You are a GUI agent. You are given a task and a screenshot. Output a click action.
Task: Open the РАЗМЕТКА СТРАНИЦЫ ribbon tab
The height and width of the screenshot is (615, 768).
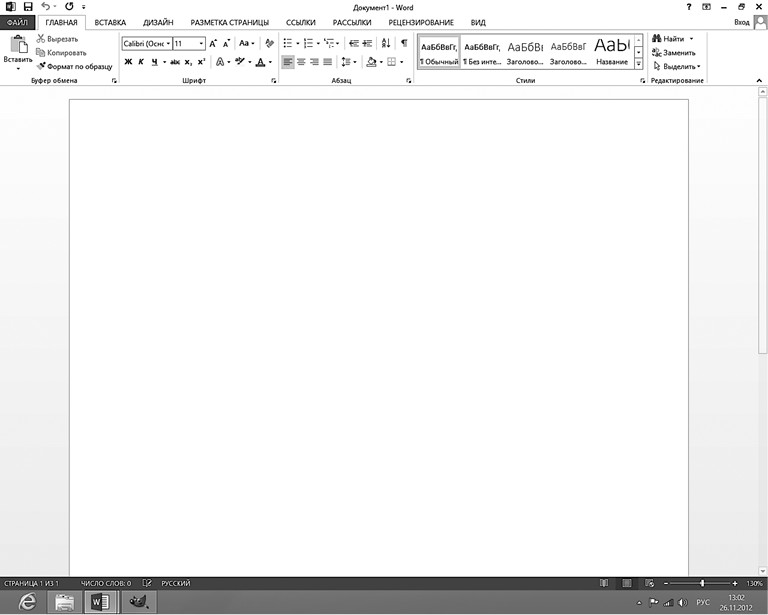[229, 21]
